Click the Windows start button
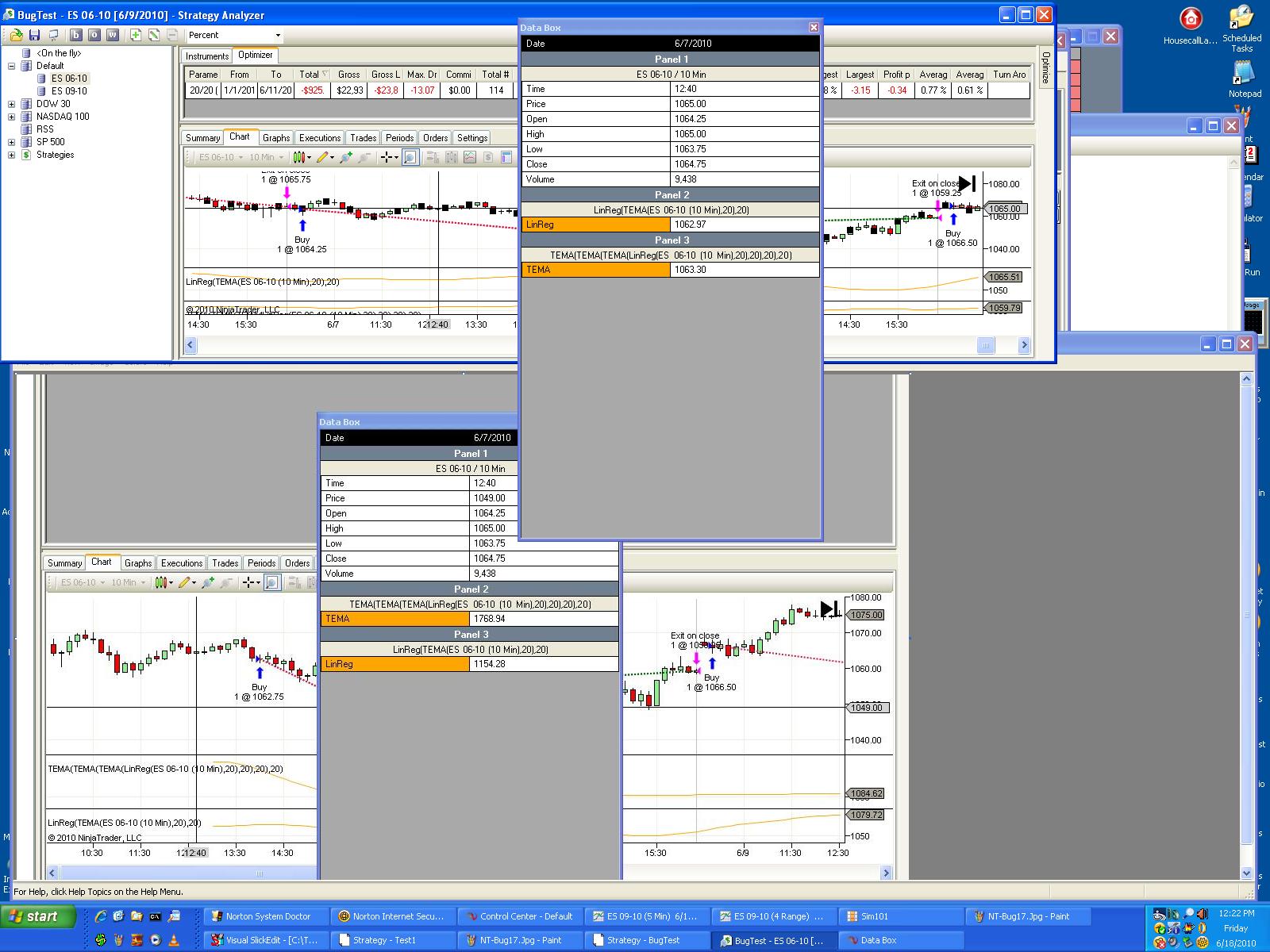The height and width of the screenshot is (952, 1270). [37, 916]
